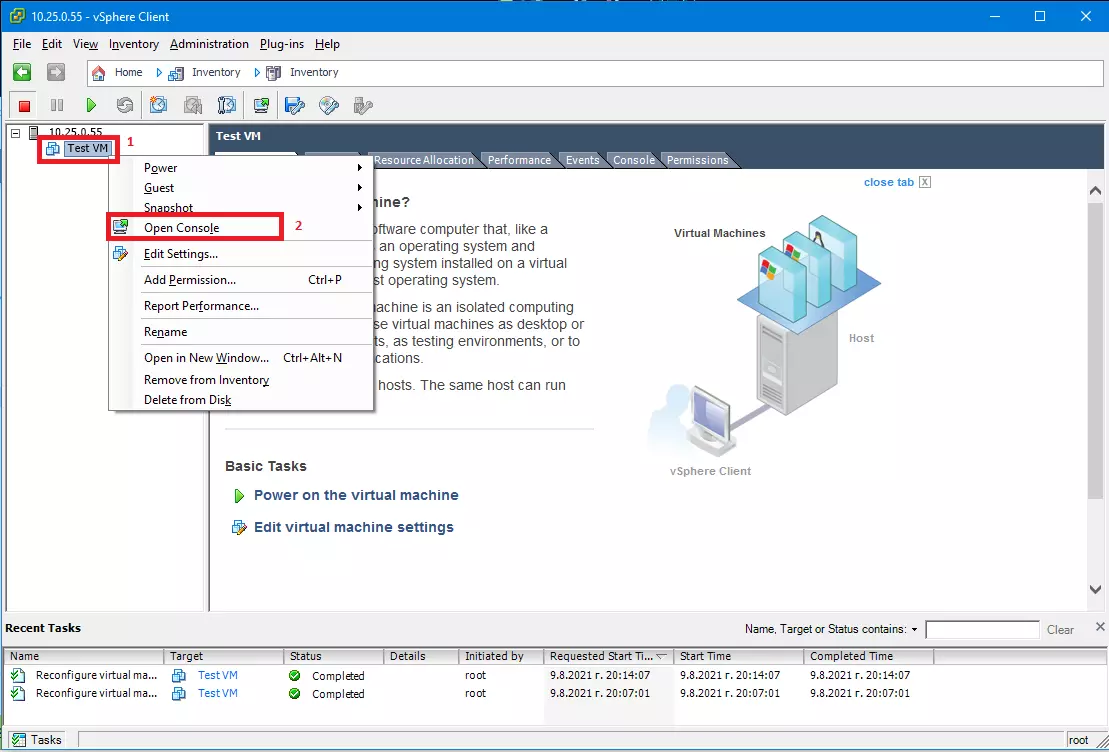Click icon beside Edit virtual machine settings
The width and height of the screenshot is (1109, 752).
tap(240, 528)
